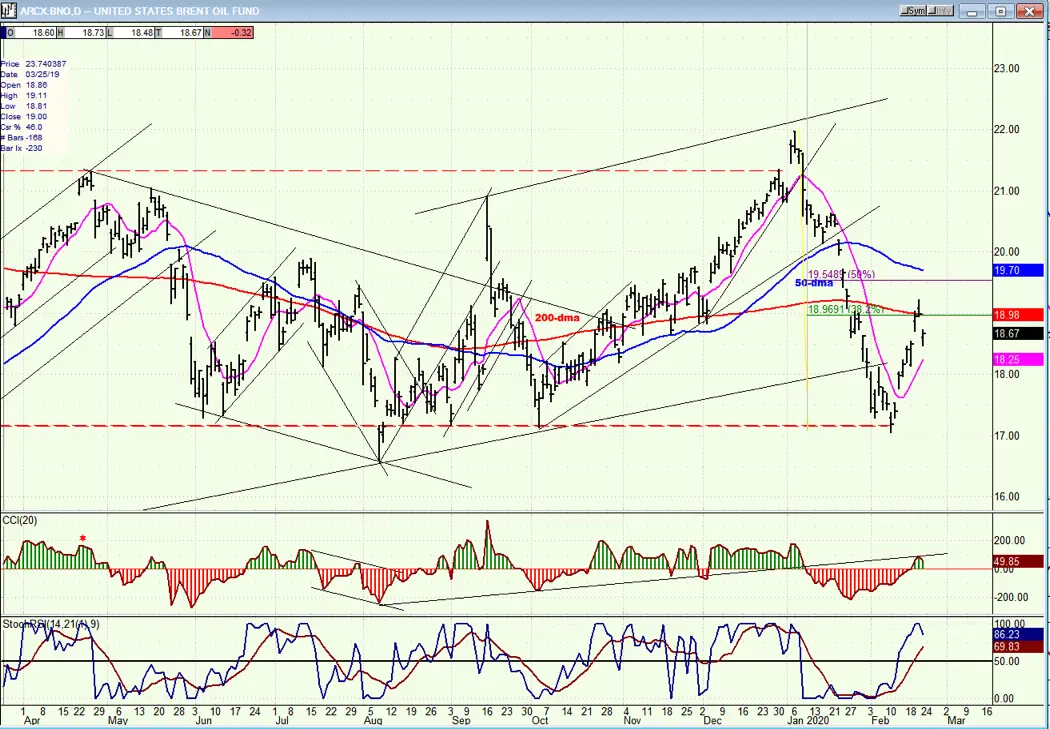Screen dimensions: 1050x729
Task: Click the 19.5485 (50%) retracement label
Action: pos(842,274)
